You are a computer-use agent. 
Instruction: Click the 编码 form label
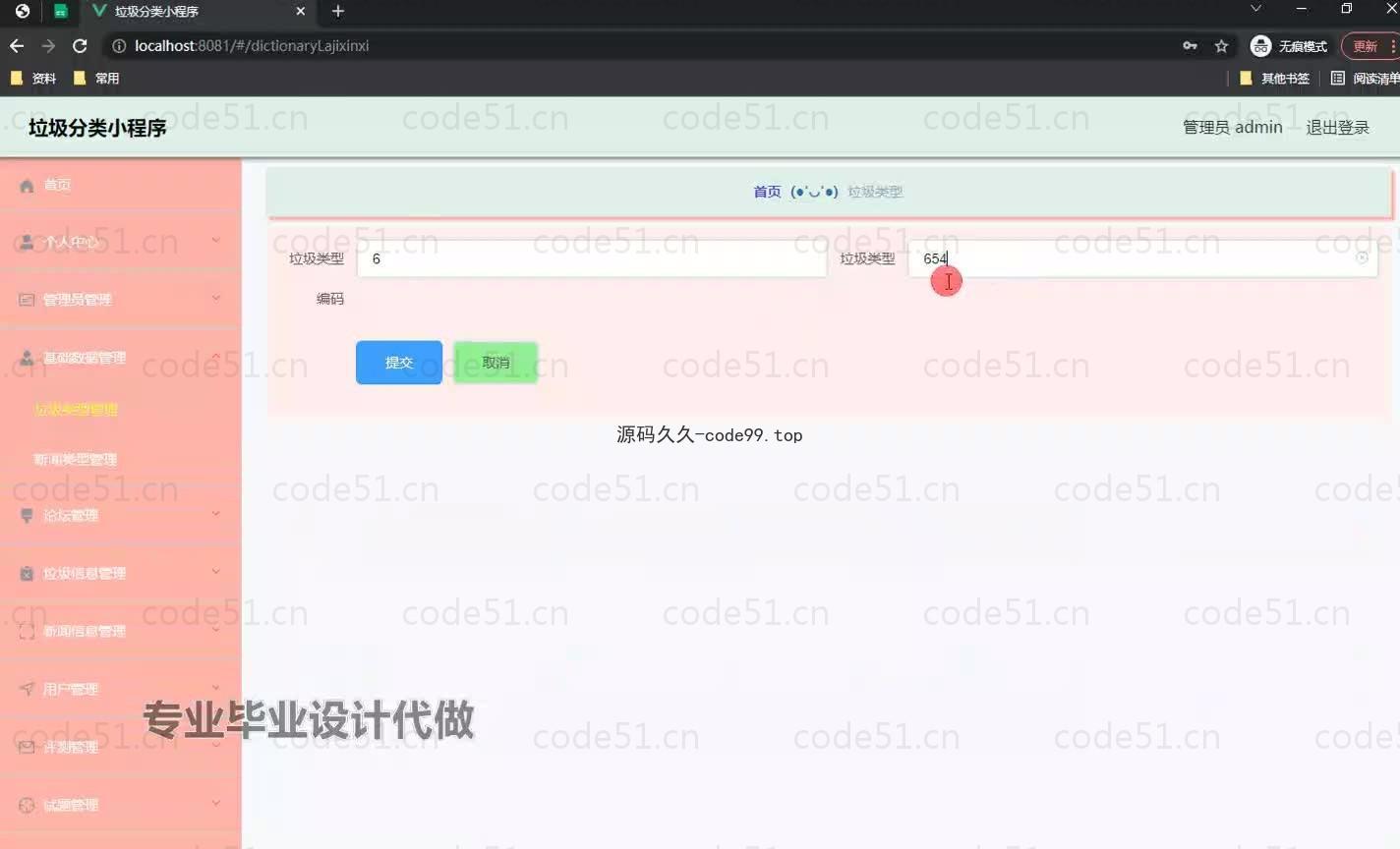(330, 299)
